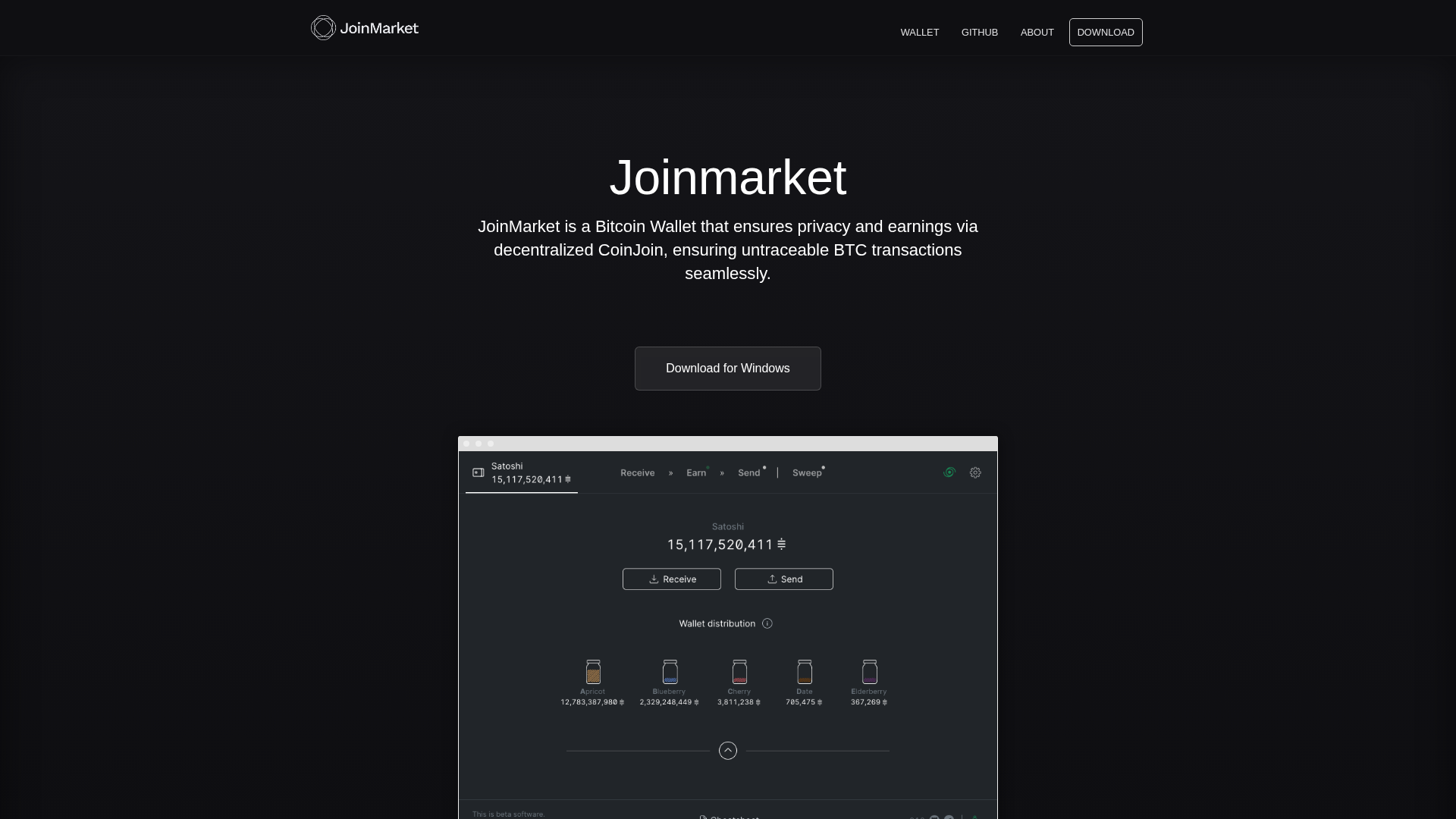Click the Joinmarket page heading

click(727, 177)
